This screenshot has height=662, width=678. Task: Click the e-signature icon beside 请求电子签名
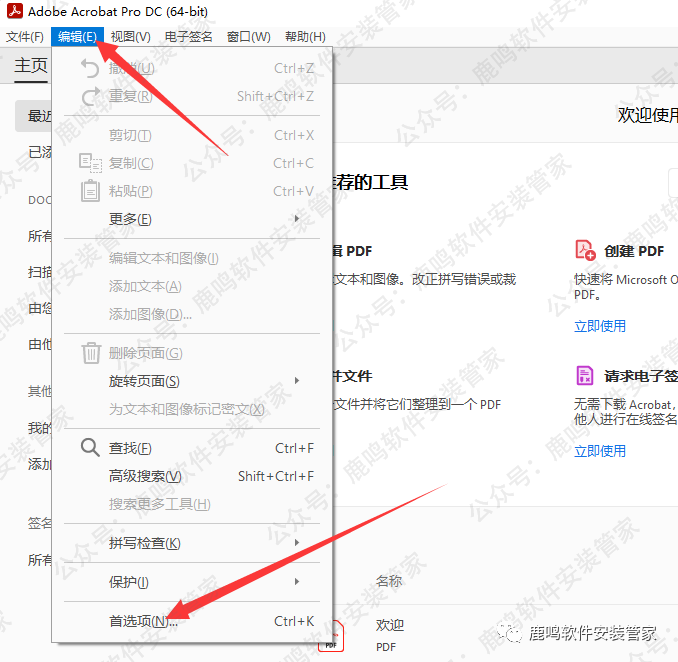(585, 376)
